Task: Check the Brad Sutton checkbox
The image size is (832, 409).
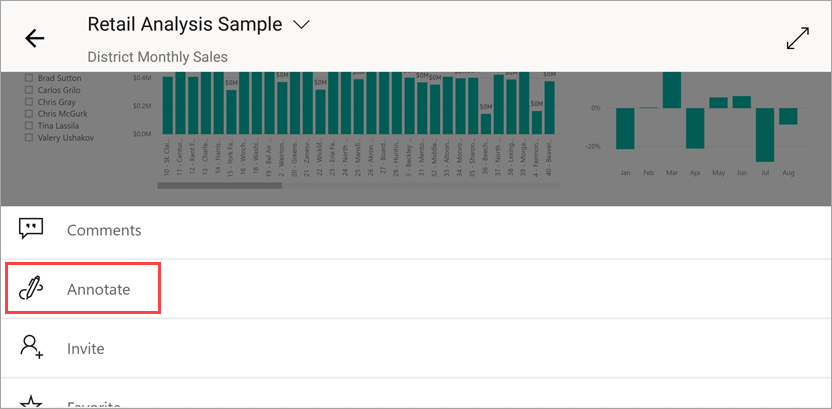Action: click(x=30, y=77)
